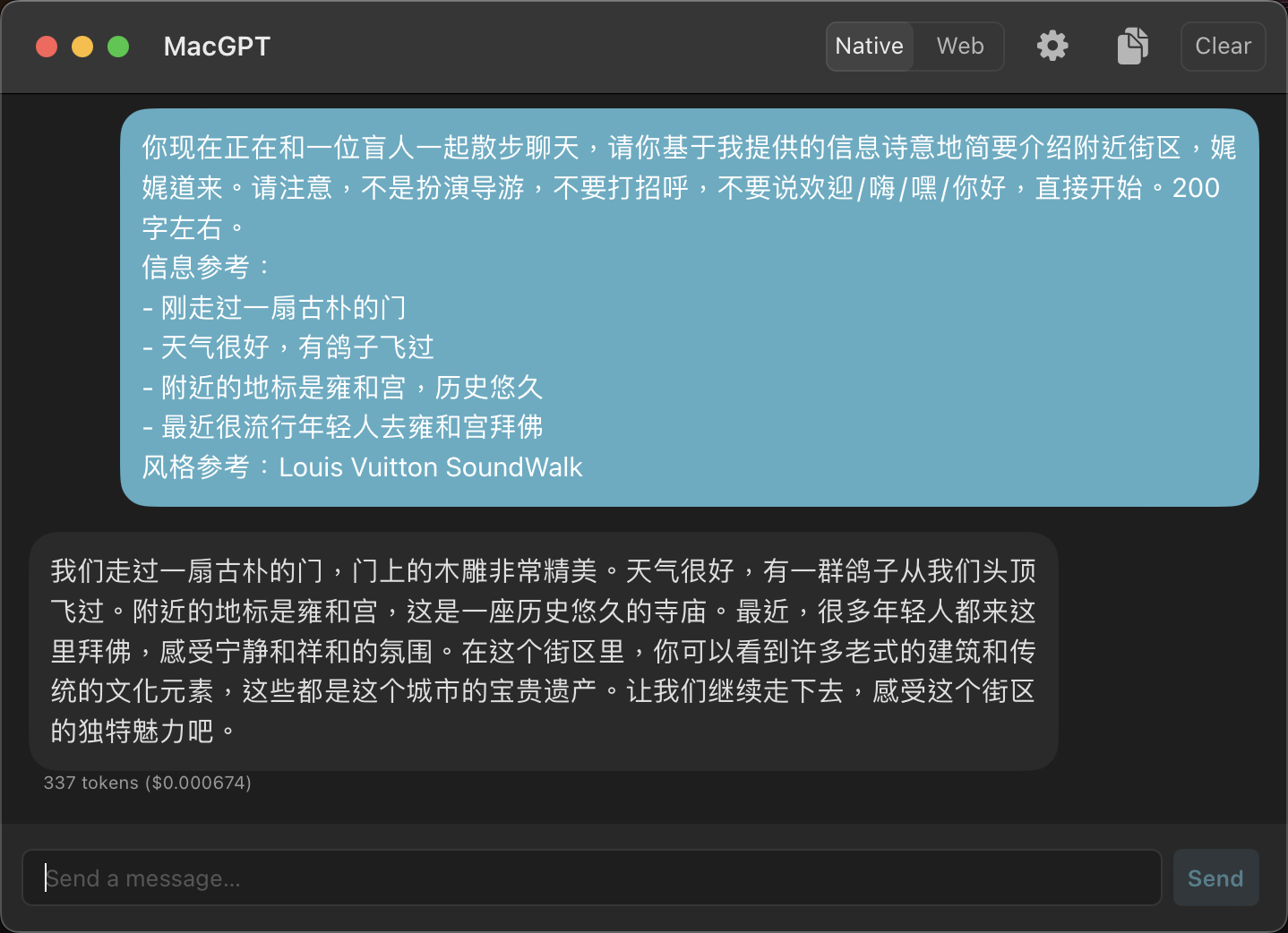Viewport: 1288px width, 933px height.
Task: Click the '最近很流行年轻人去雍和宫拜佛' bullet line
Action: pos(351,427)
